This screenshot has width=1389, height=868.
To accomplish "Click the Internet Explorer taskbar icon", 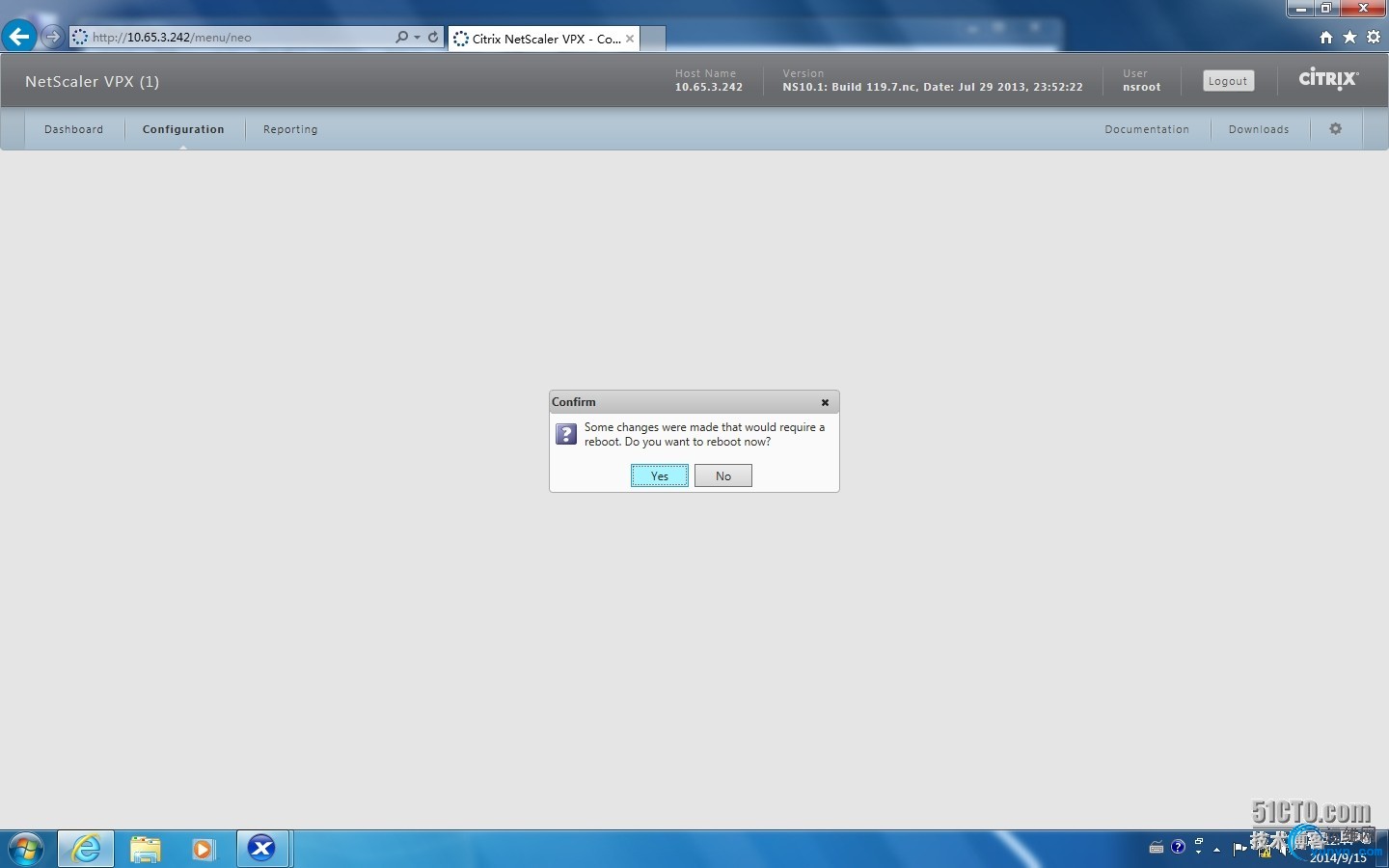I will (x=86, y=849).
